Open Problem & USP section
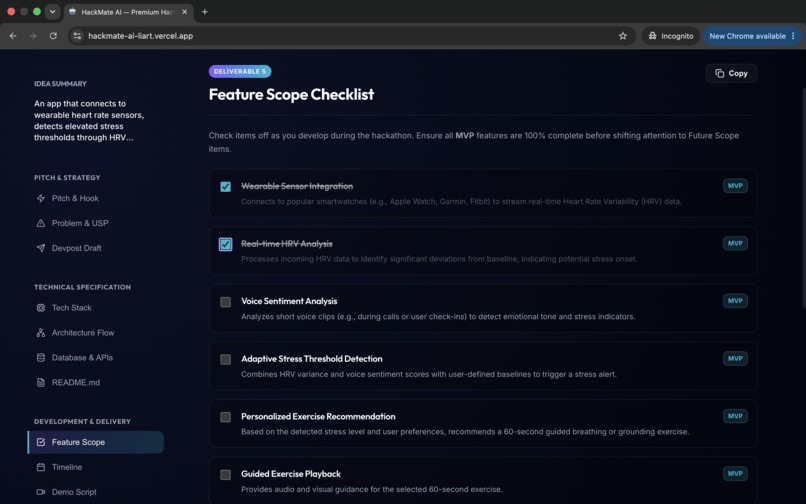 click(96, 223)
